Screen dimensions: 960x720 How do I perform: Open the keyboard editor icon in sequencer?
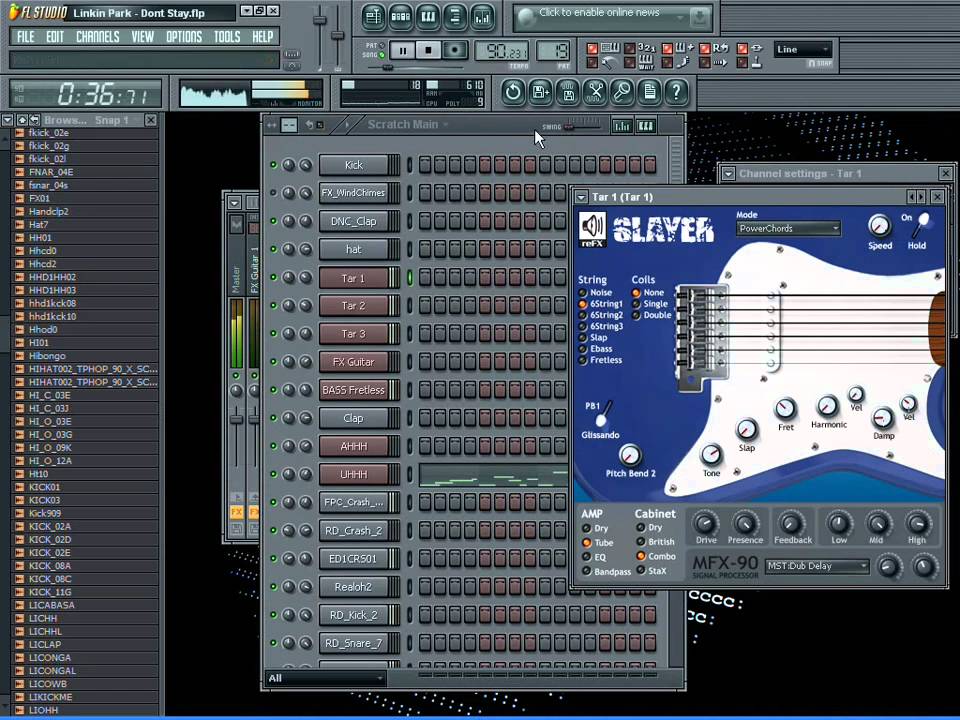click(645, 126)
